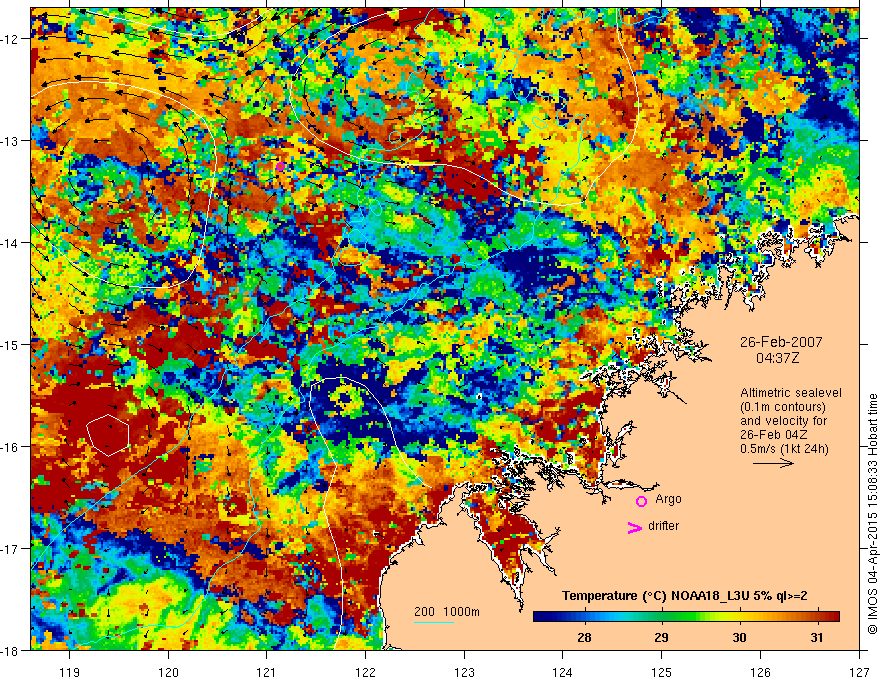Click the magenta drifter arrow legend symbol

coord(634,527)
